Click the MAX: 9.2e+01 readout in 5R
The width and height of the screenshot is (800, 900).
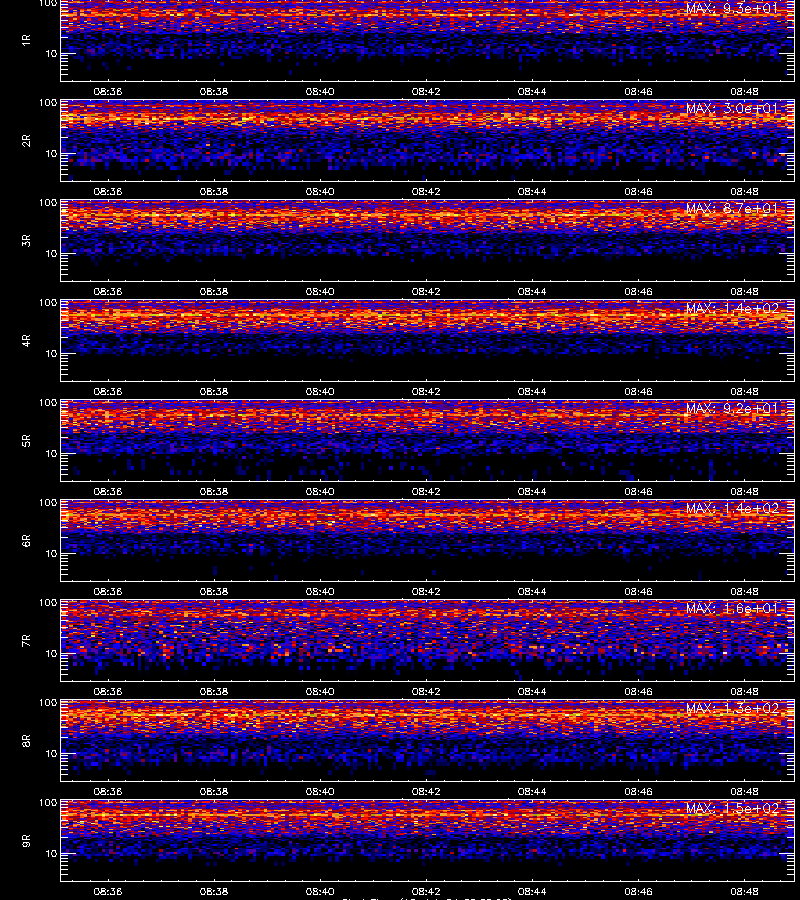click(x=732, y=408)
